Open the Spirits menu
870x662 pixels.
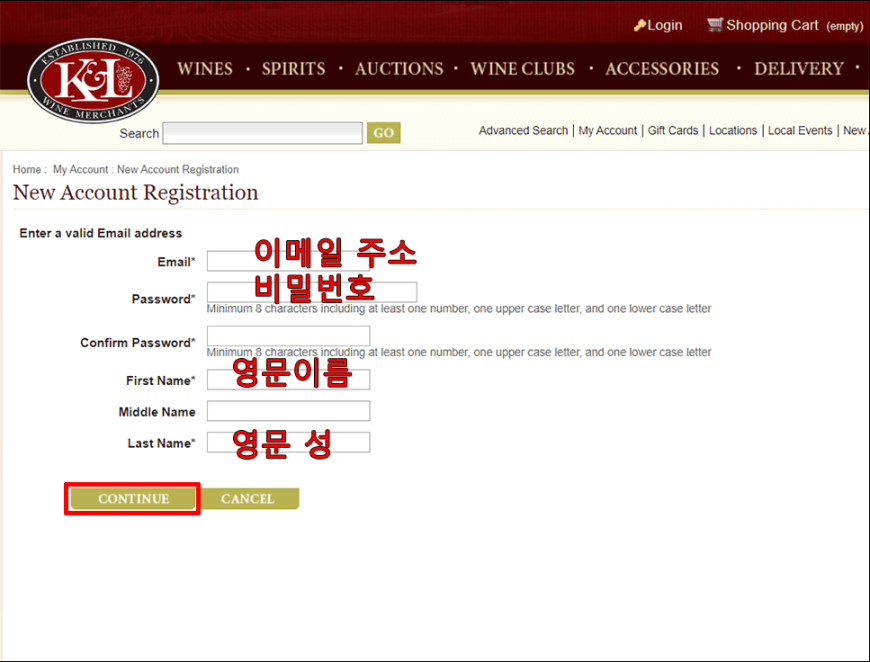tap(294, 69)
